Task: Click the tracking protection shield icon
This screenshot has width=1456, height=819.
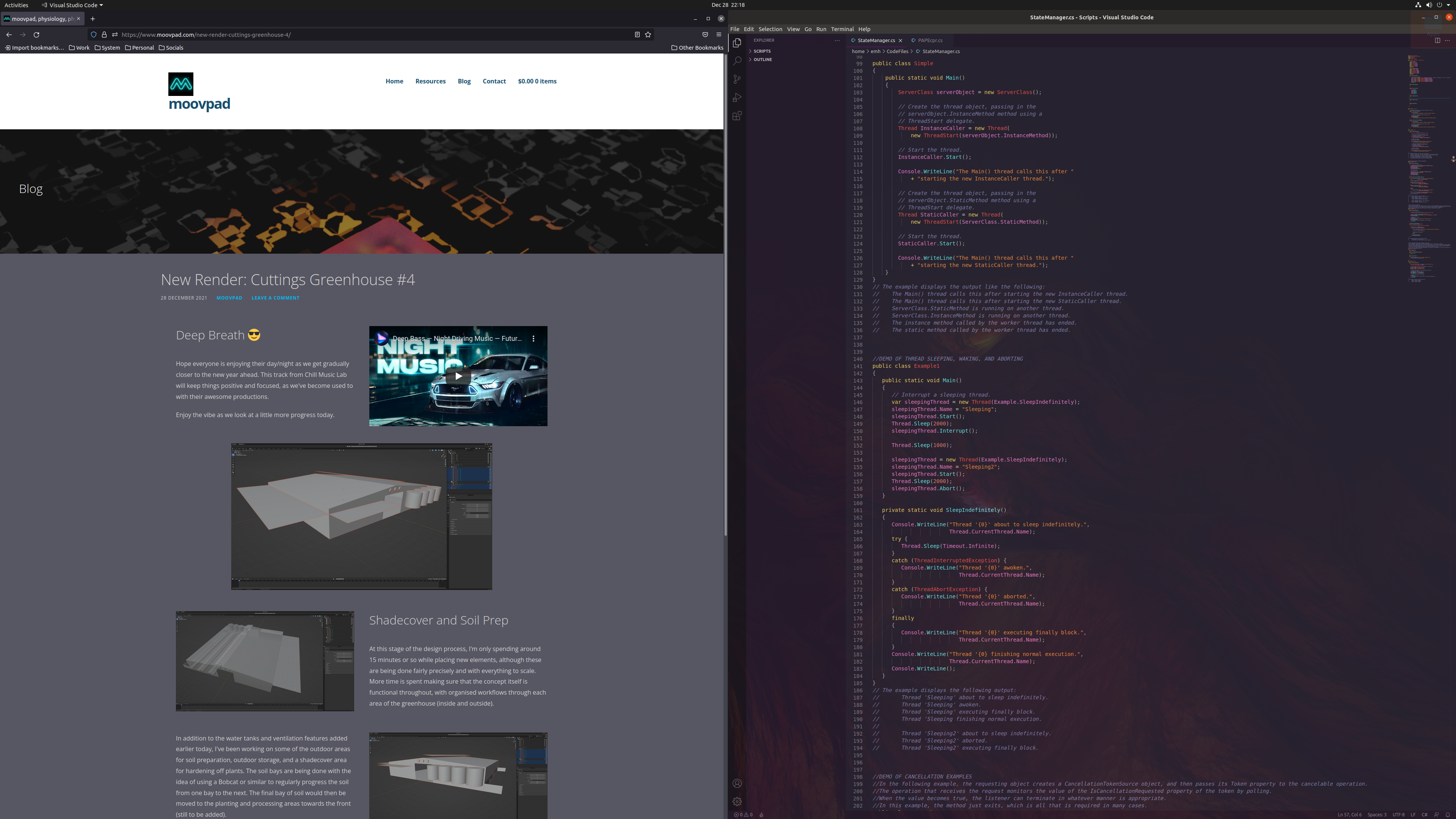Action: click(x=94, y=35)
